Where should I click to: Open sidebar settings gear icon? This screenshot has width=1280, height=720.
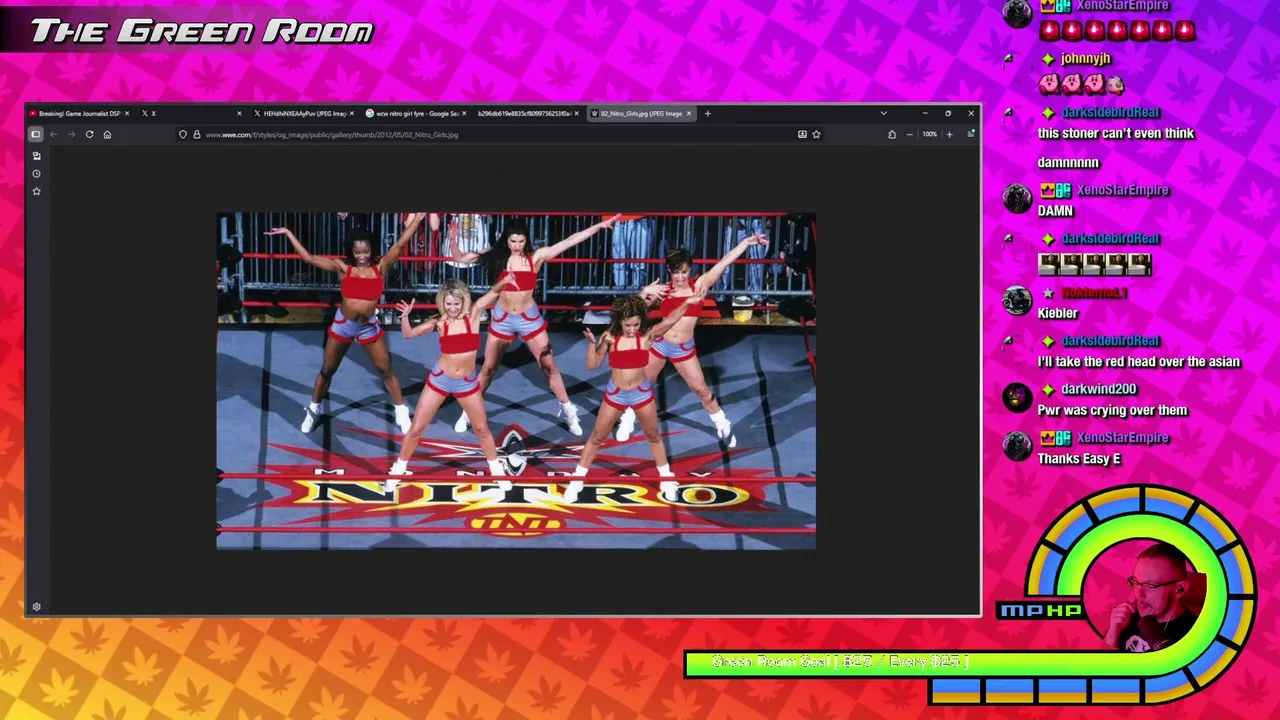click(x=36, y=606)
